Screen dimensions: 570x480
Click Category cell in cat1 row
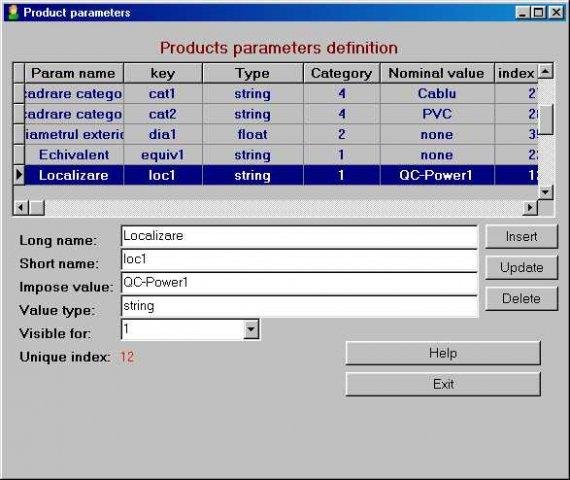click(342, 94)
